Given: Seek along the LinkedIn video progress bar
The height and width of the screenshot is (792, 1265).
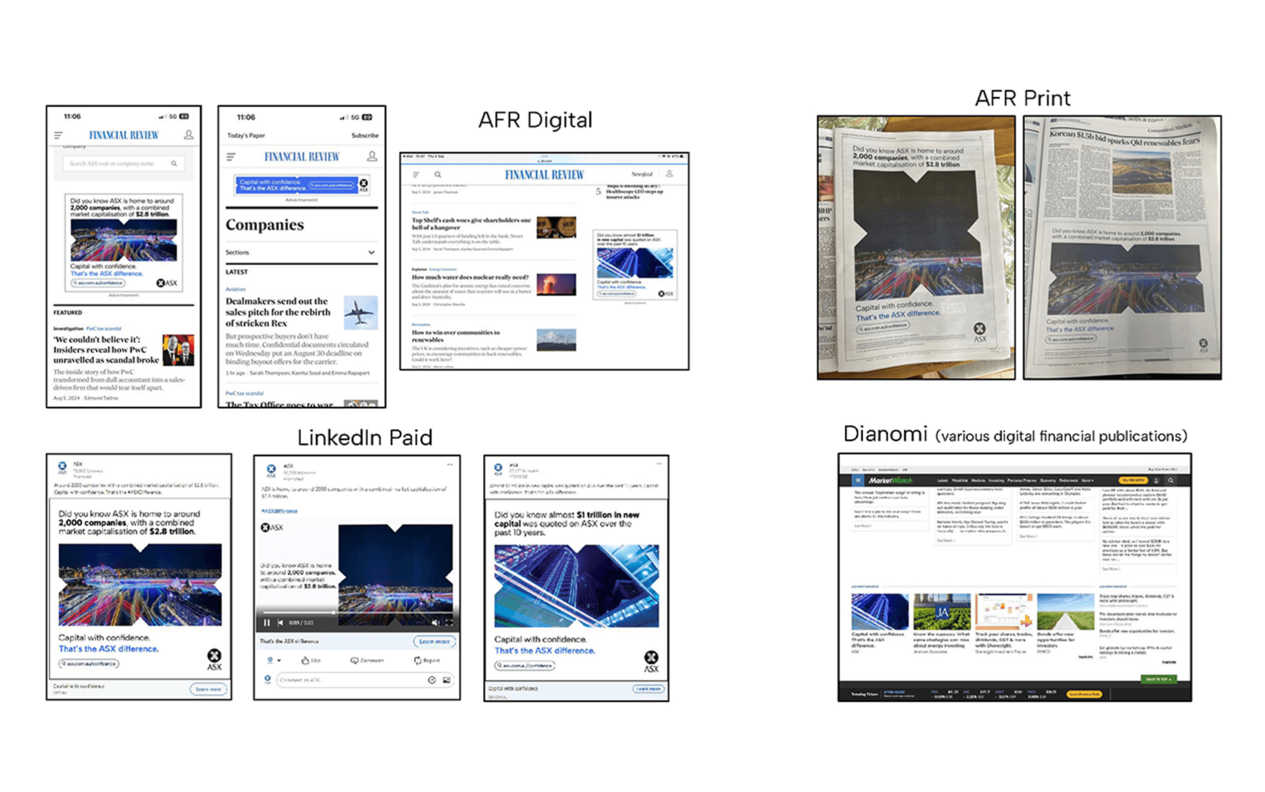Looking at the screenshot, I should pyautogui.click(x=358, y=612).
